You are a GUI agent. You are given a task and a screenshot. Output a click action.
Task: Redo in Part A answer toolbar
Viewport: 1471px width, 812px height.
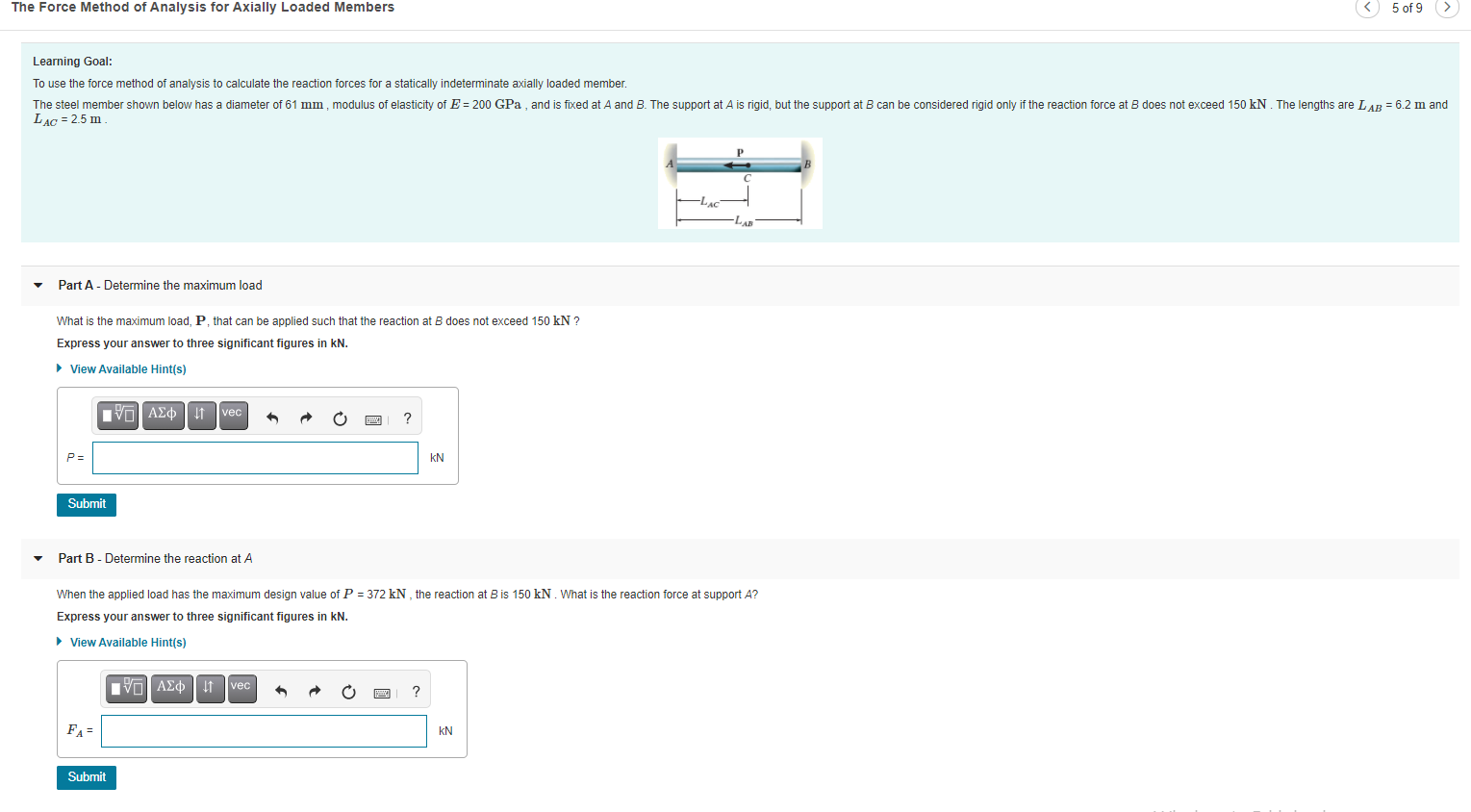click(306, 419)
